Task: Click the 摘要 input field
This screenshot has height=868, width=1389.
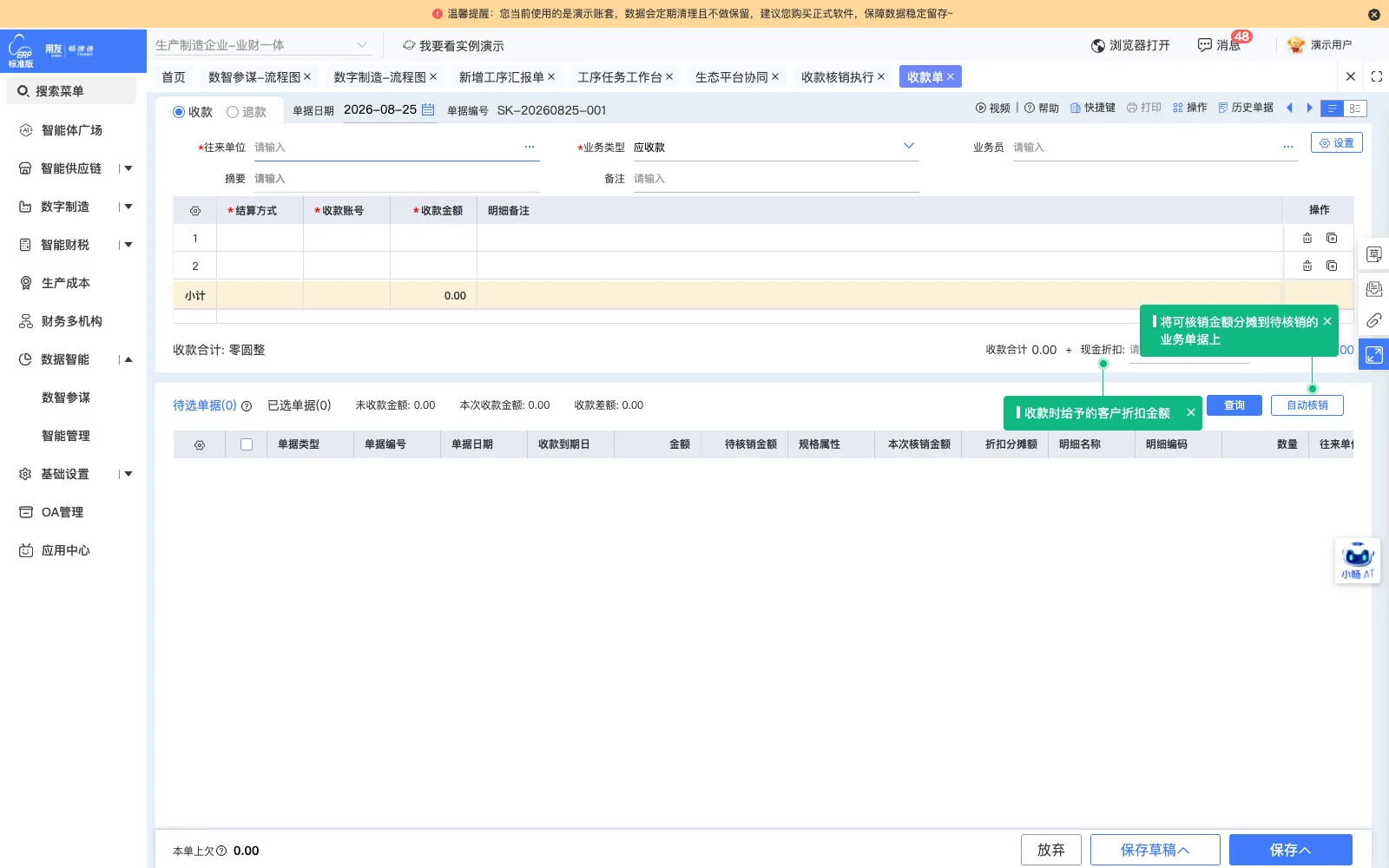Action: point(397,179)
